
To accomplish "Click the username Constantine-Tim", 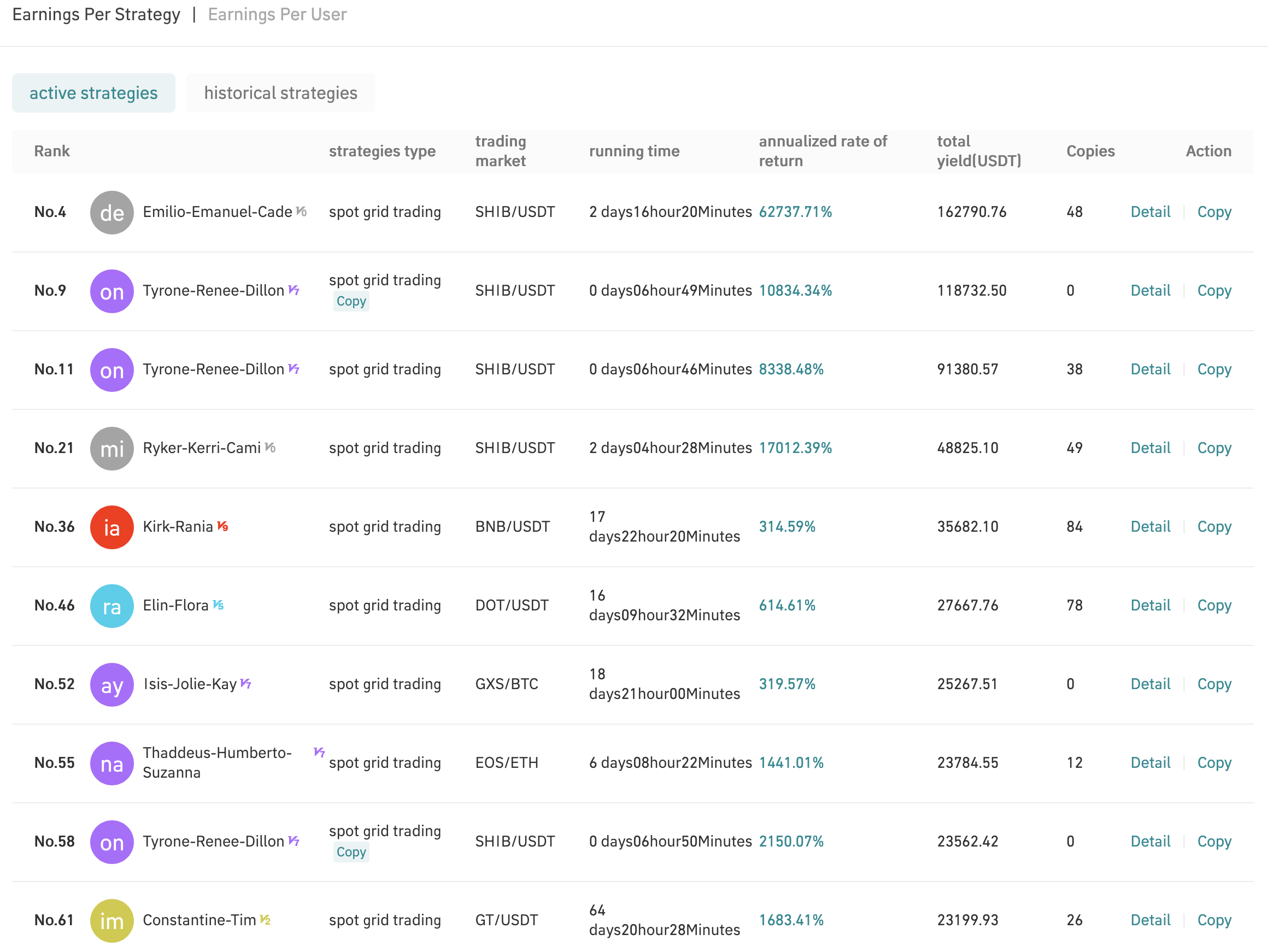I will pyautogui.click(x=199, y=920).
